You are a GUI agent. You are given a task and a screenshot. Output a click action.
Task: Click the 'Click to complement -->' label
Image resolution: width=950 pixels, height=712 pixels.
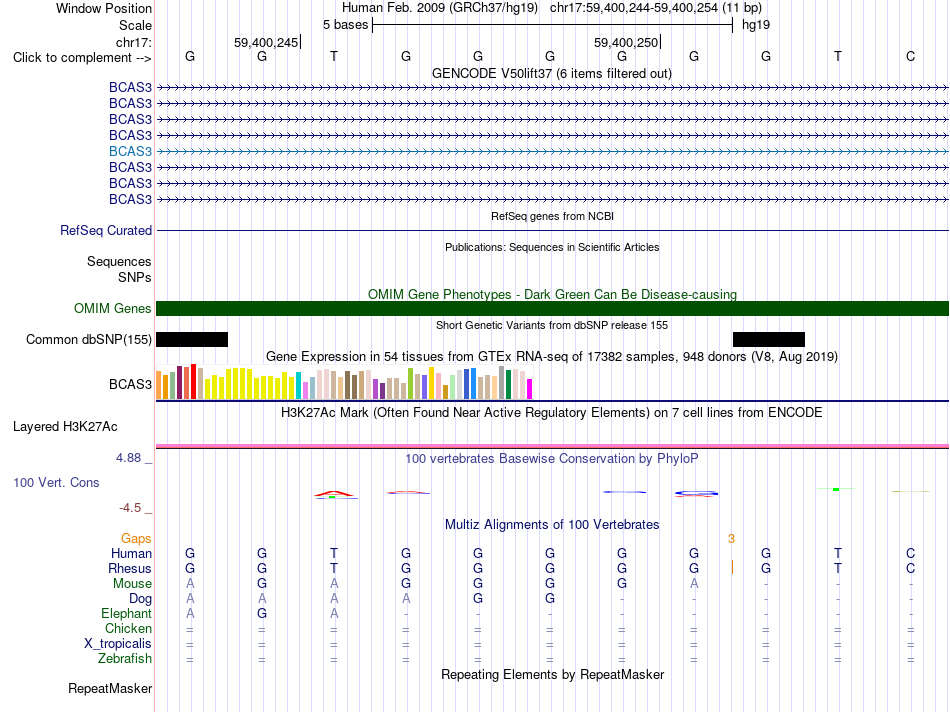pyautogui.click(x=82, y=58)
